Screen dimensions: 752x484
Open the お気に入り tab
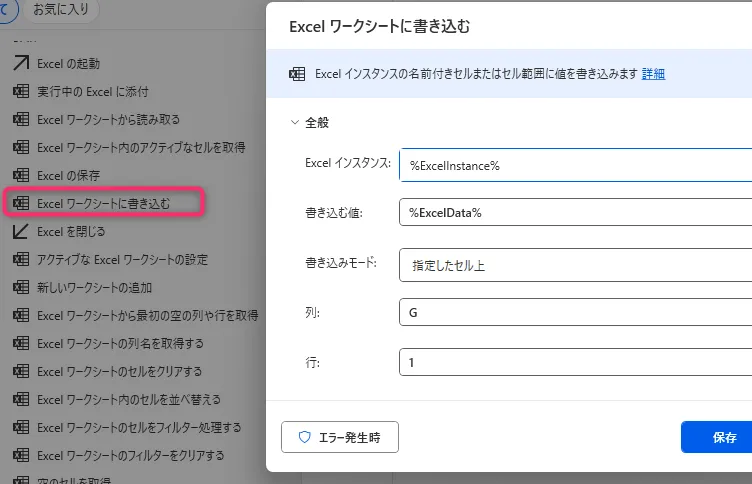[58, 10]
